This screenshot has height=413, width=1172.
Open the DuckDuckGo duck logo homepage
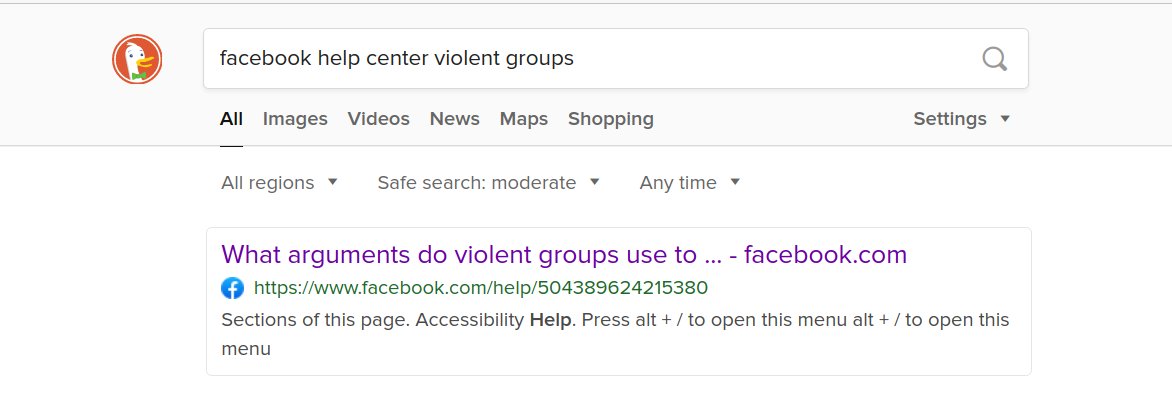[137, 59]
